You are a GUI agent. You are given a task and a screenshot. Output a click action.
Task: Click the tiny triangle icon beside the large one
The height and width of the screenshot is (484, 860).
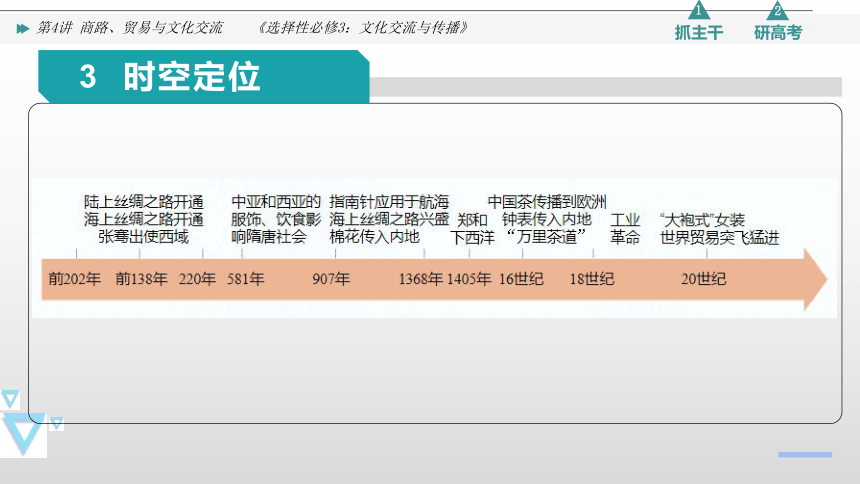pos(56,423)
